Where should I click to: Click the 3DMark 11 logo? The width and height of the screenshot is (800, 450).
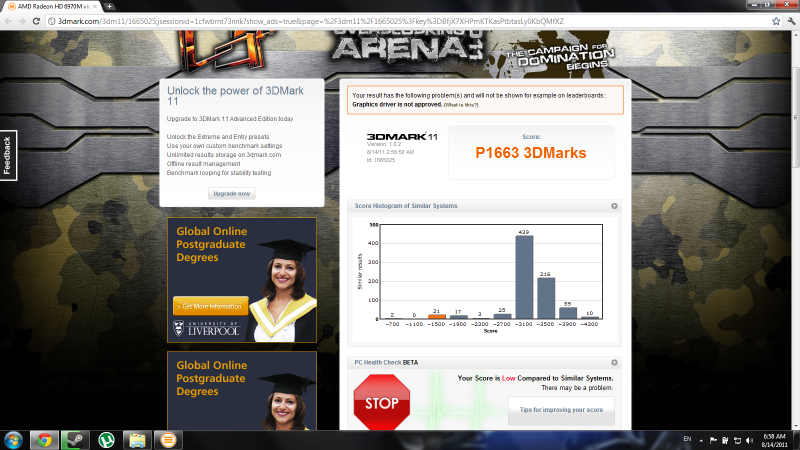tap(402, 137)
